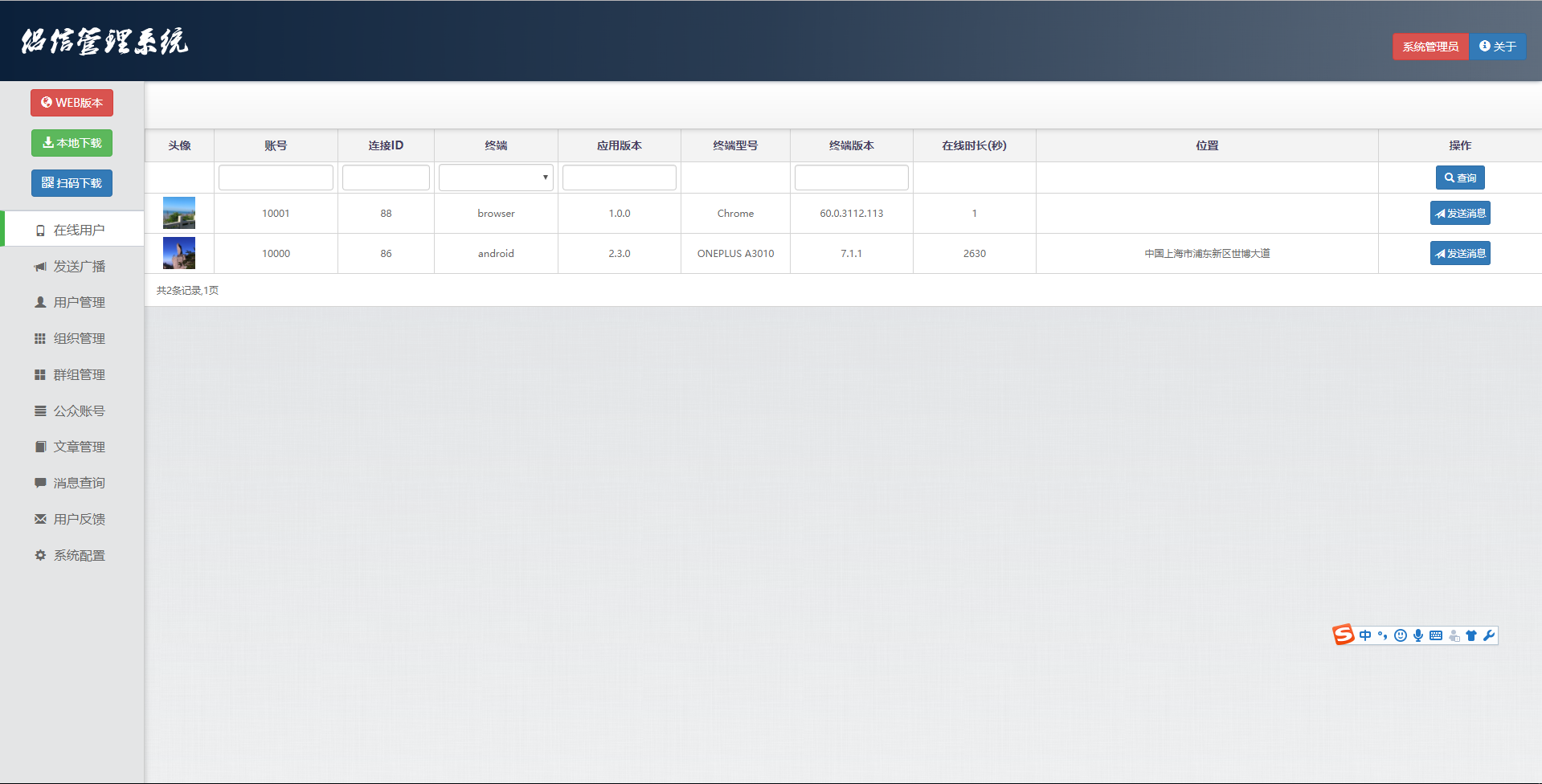Image resolution: width=1542 pixels, height=784 pixels.
Task: Click the wrench toolbox icon in IME bar
Action: click(x=1489, y=635)
